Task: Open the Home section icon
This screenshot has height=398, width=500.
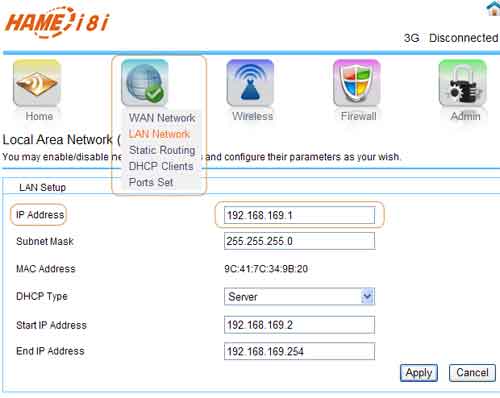Action: pyautogui.click(x=37, y=83)
